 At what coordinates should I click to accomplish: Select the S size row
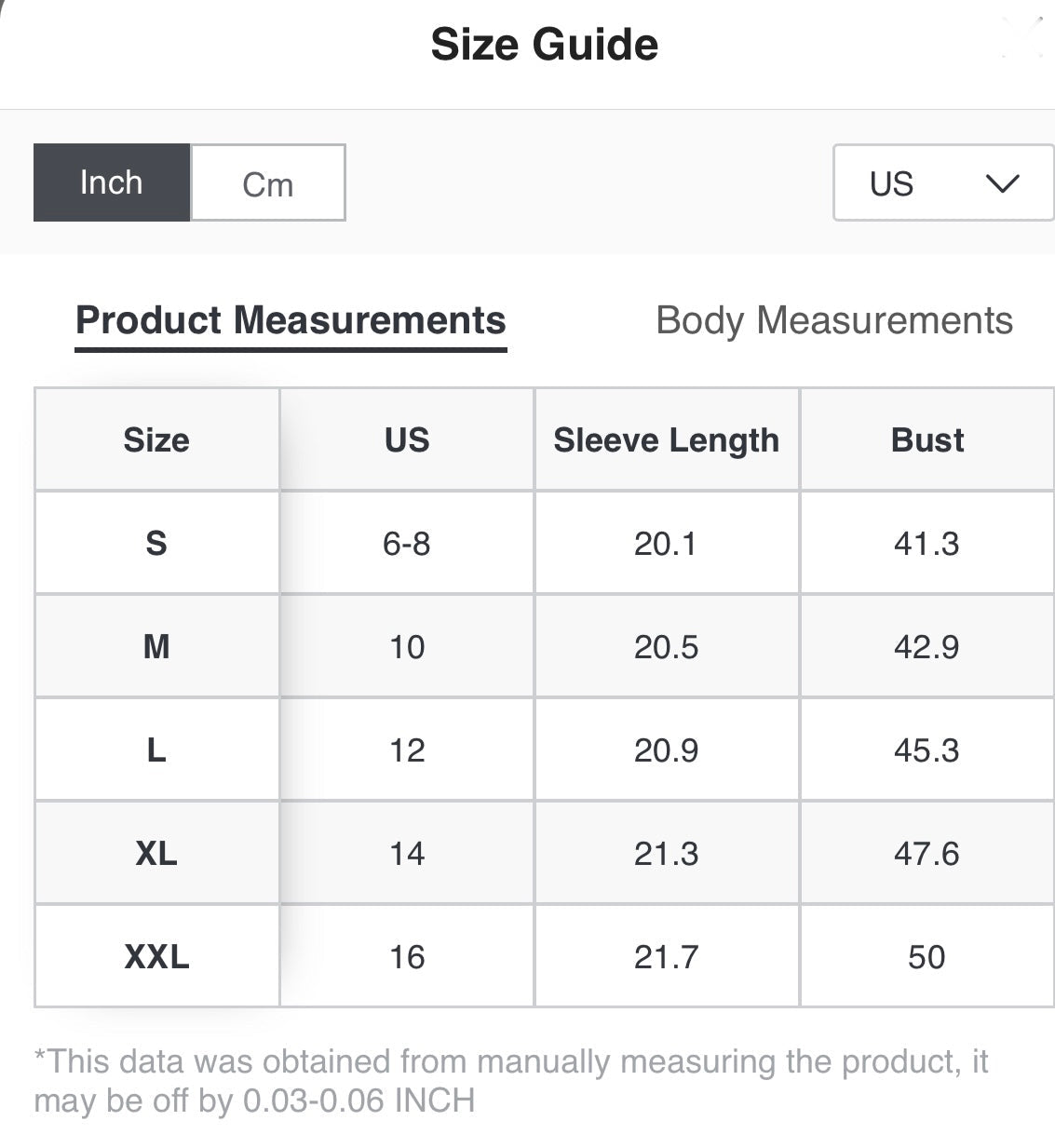click(545, 543)
